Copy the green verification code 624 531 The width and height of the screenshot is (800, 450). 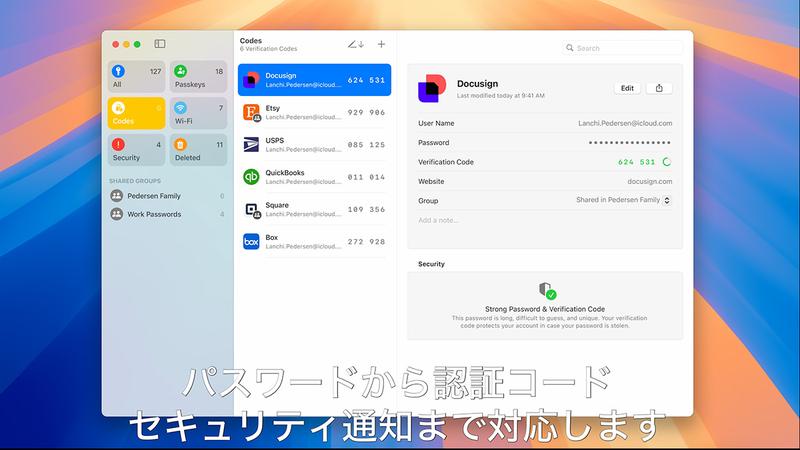[x=636, y=162]
